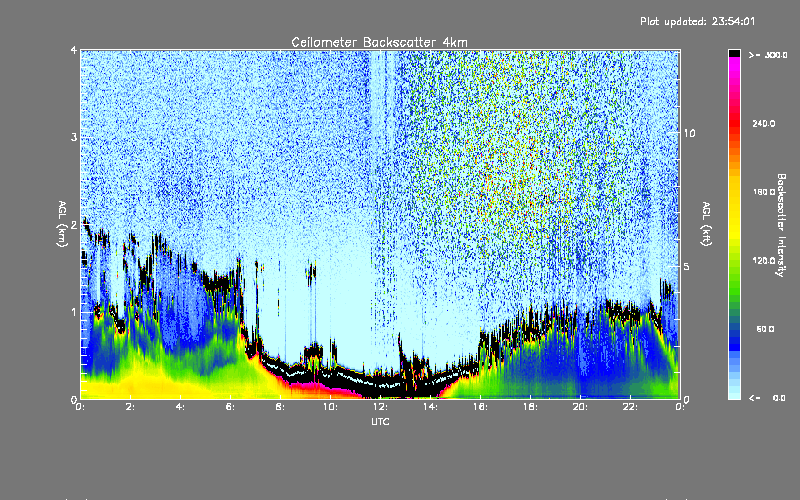Click the 4 km tick label
Viewport: 800px width, 500px height.
(74, 50)
